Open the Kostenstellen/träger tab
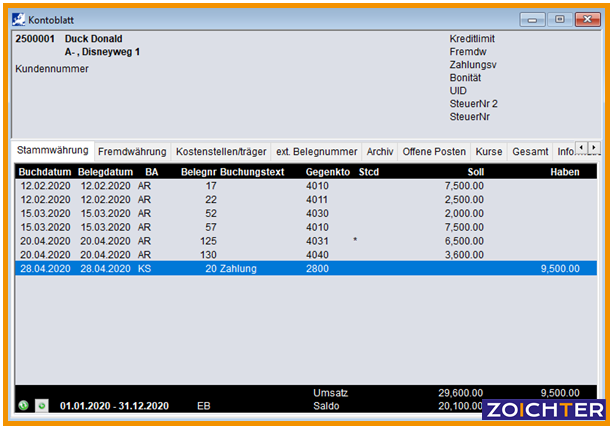The height and width of the screenshot is (428, 612). point(221,151)
